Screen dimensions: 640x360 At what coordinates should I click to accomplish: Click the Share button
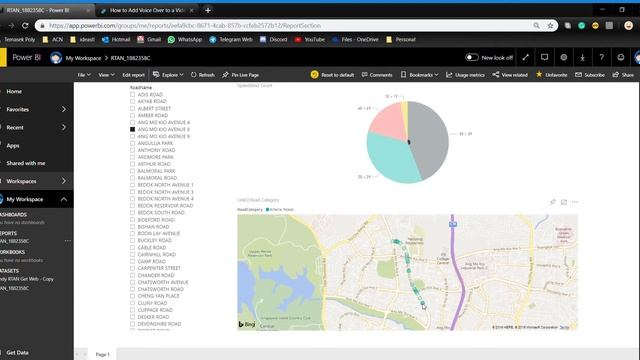pos(623,75)
